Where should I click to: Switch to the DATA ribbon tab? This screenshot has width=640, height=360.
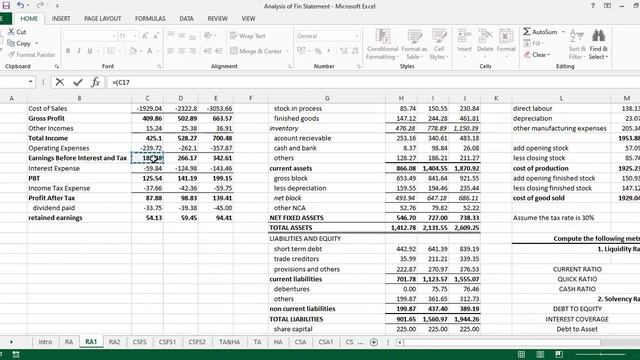[186, 19]
